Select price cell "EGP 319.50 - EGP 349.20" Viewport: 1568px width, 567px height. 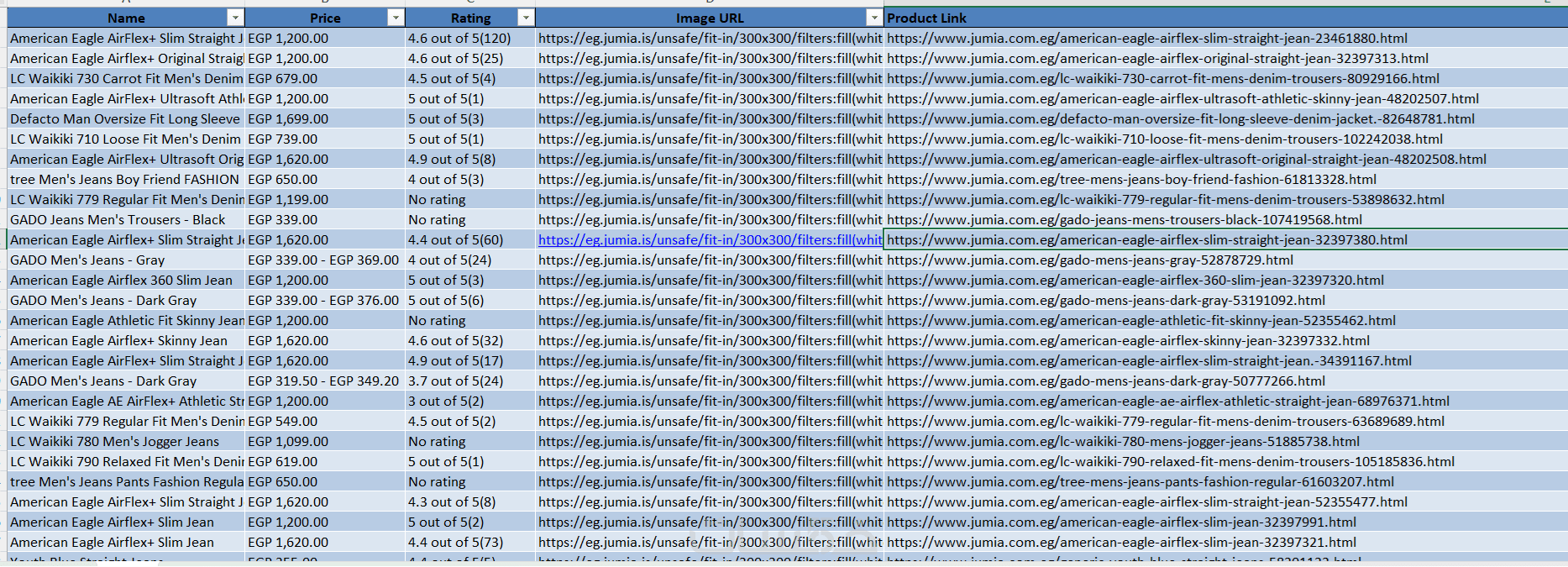pyautogui.click(x=325, y=381)
